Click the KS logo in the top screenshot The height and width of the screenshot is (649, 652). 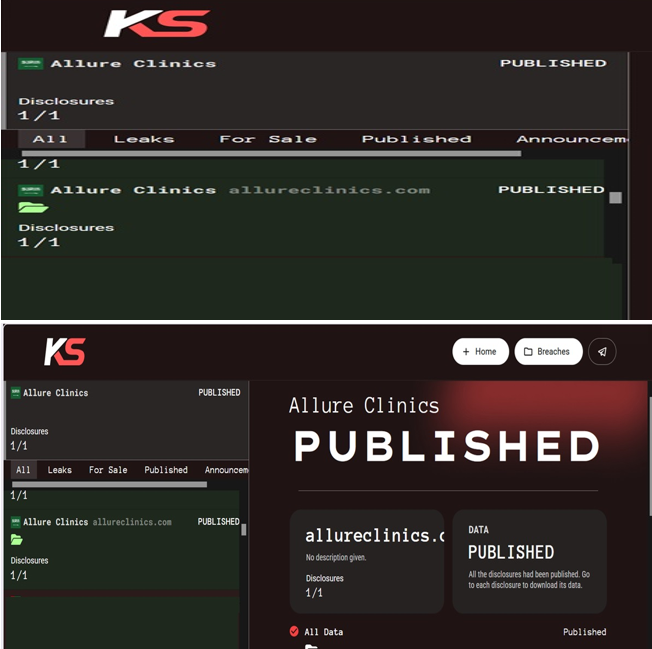[x=157, y=24]
